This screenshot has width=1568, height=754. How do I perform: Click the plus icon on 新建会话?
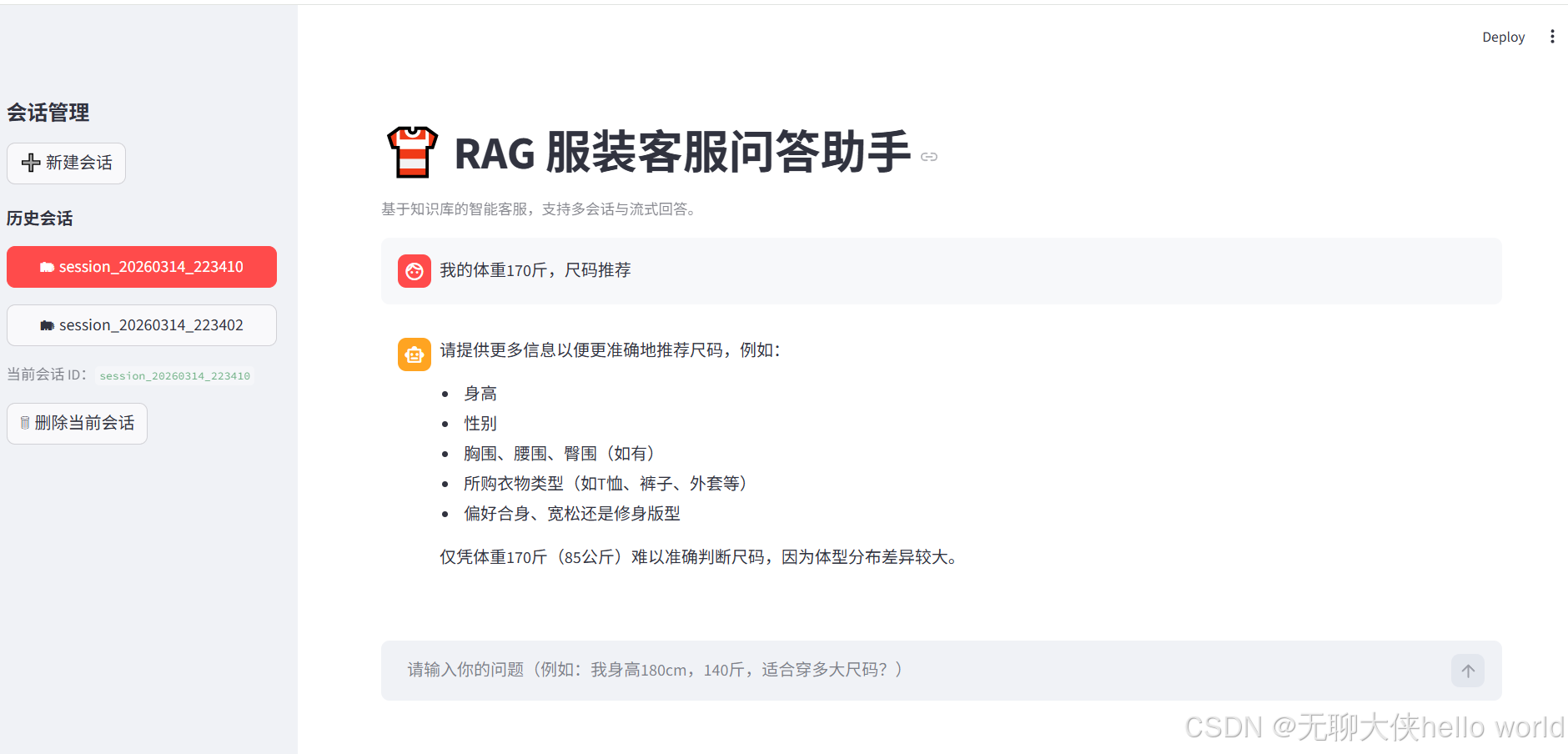pyautogui.click(x=31, y=163)
